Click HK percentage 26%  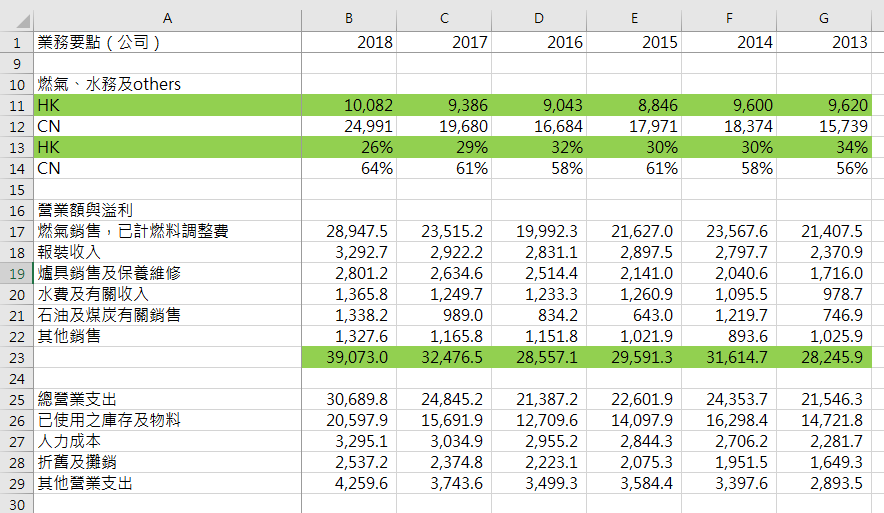[x=349, y=147]
